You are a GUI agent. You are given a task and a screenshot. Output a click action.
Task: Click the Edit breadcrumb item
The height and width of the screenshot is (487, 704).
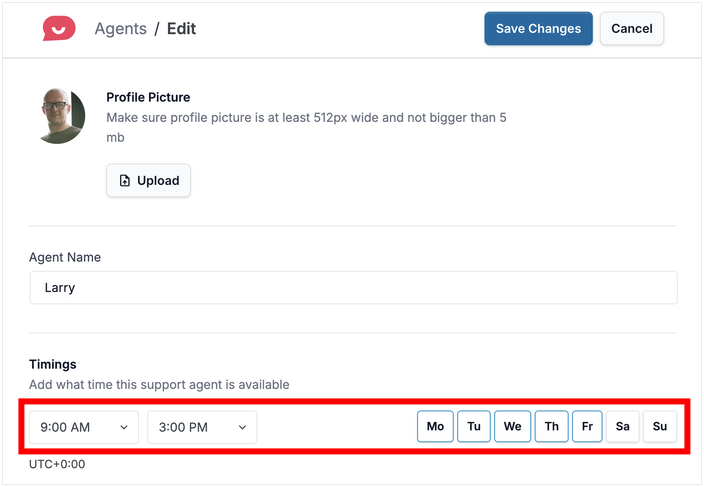click(x=181, y=29)
